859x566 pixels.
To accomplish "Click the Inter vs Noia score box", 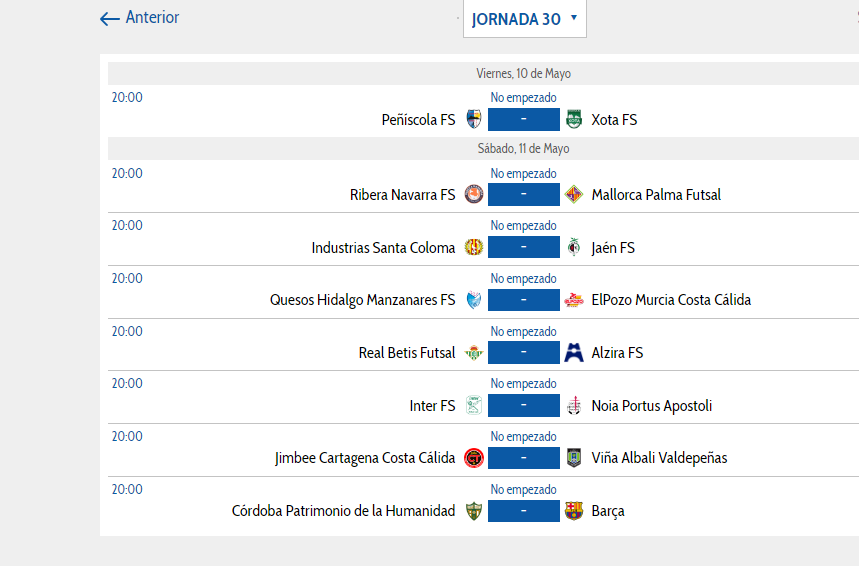I will tap(524, 405).
